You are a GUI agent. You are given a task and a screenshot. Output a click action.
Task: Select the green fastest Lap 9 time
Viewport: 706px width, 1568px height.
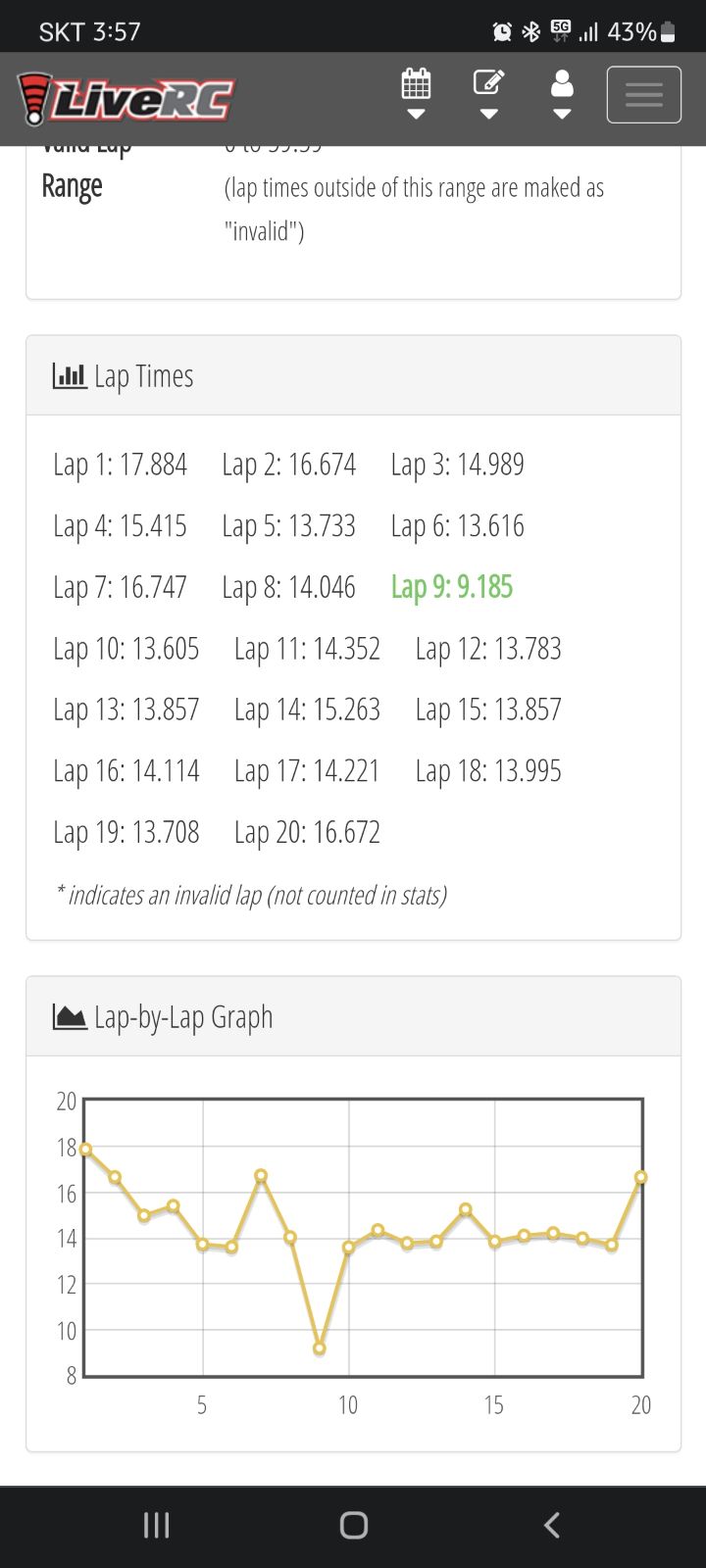pos(452,587)
